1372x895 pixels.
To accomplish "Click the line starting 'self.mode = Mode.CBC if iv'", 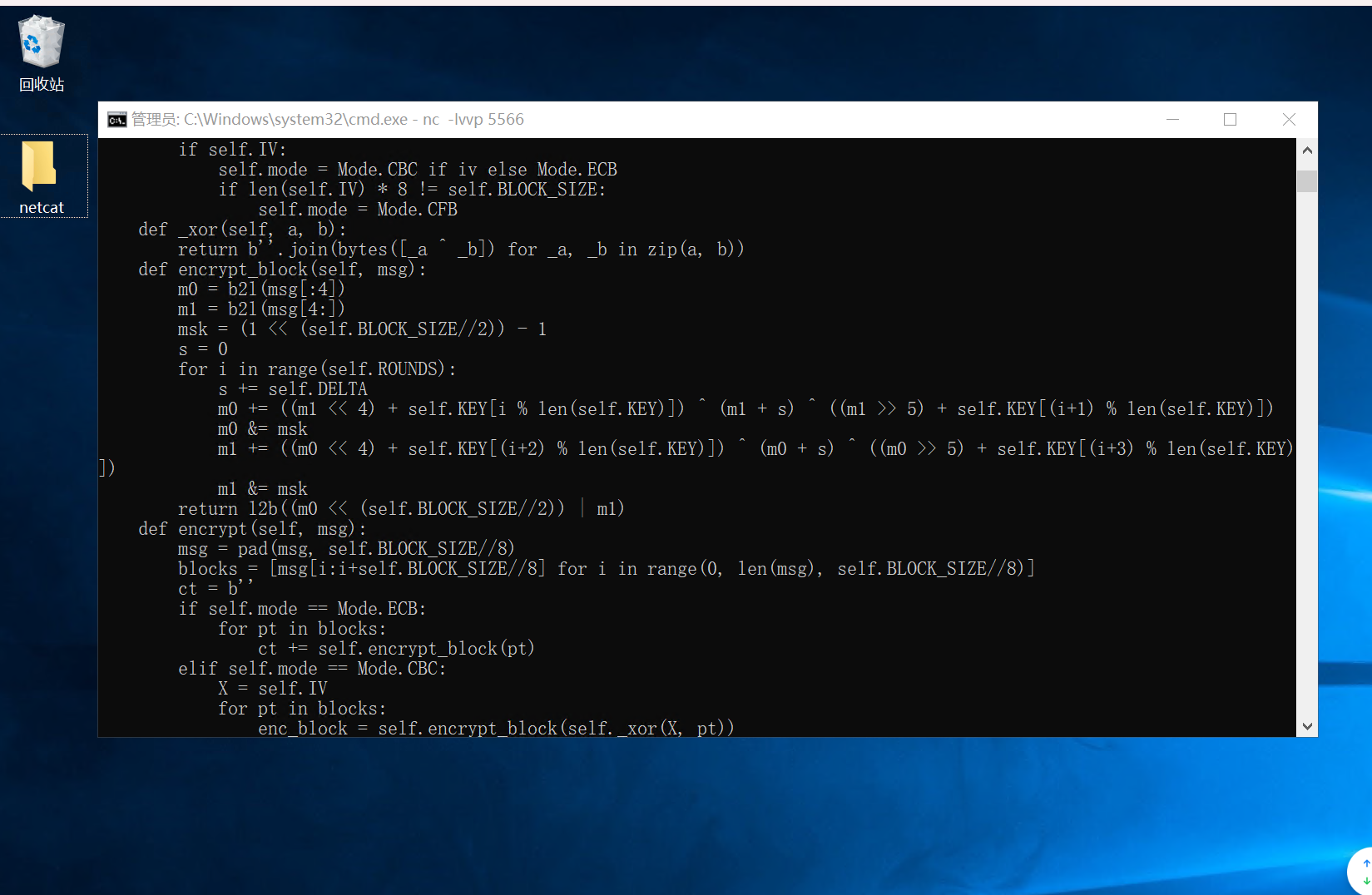I will coord(418,170).
